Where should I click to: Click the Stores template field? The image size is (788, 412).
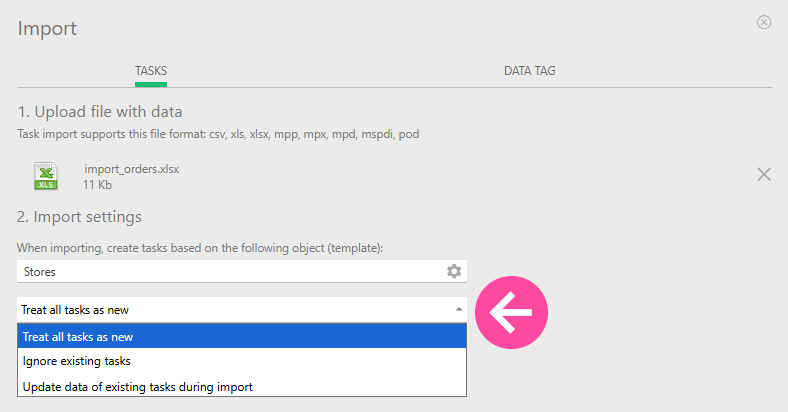(230, 271)
